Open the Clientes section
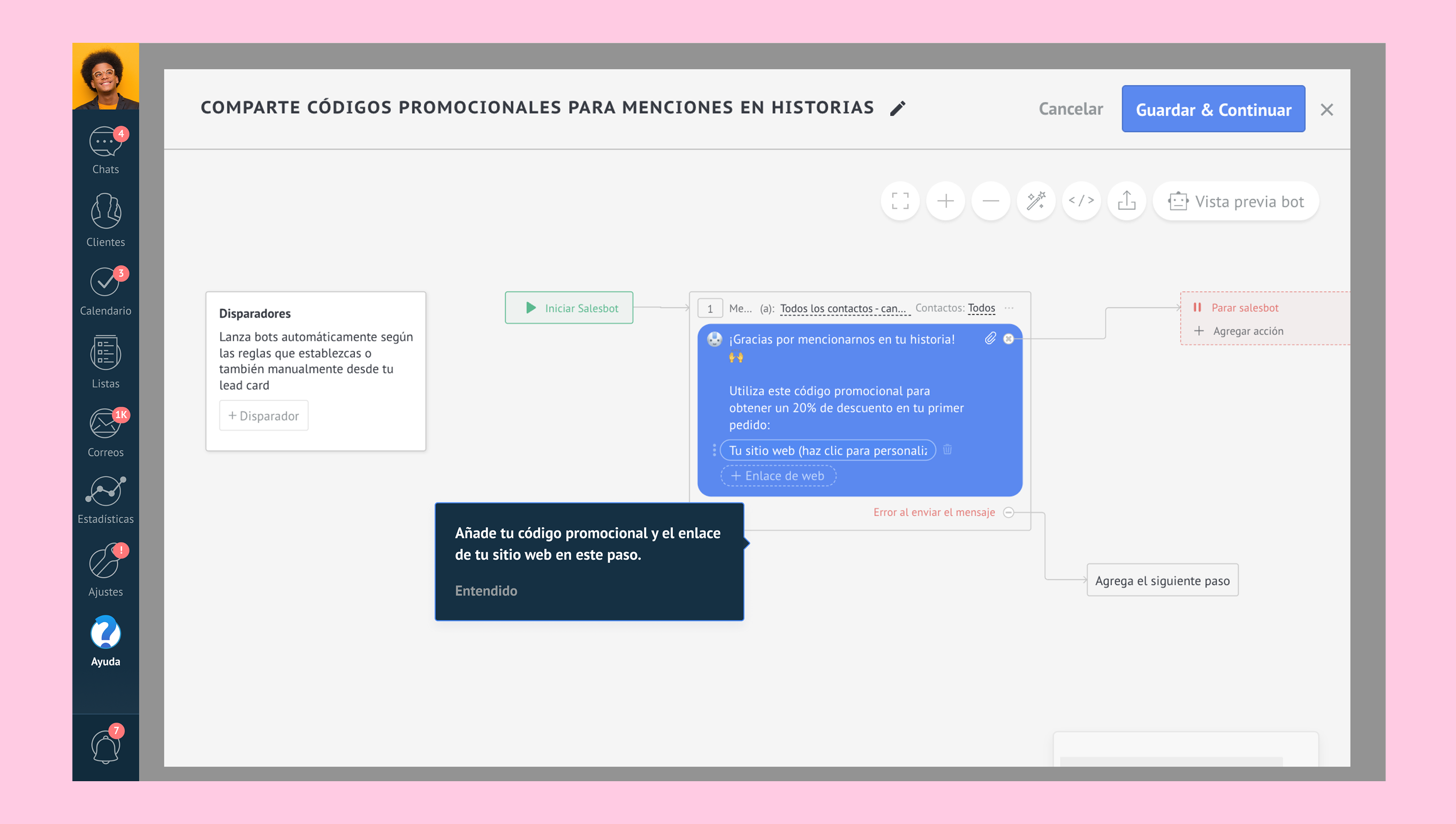The image size is (1456, 824). pos(105,220)
